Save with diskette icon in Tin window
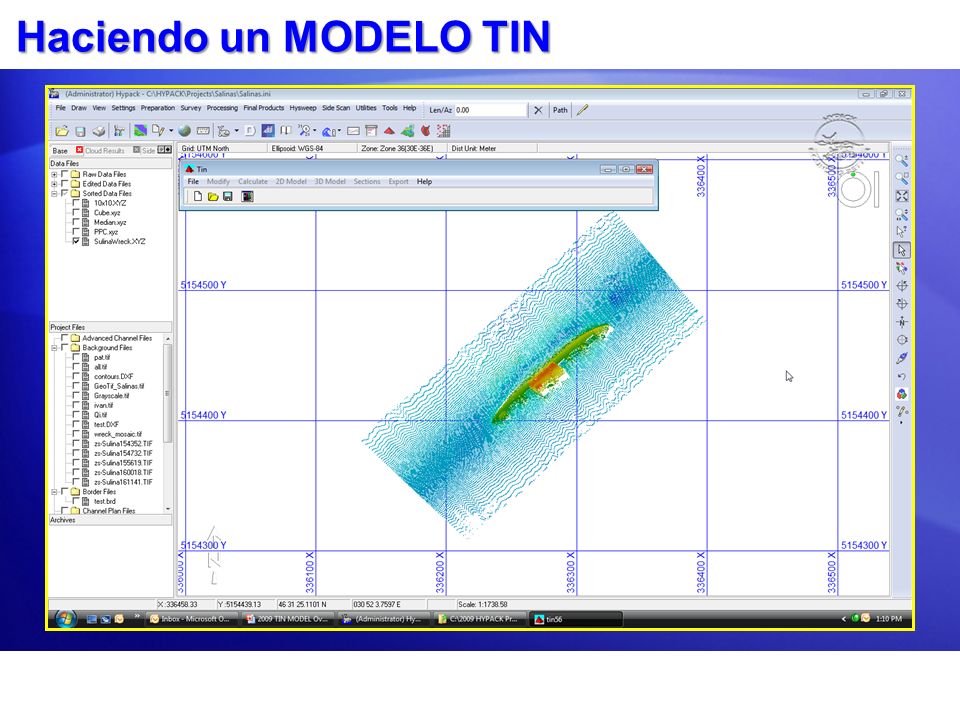960x720 pixels. [228, 197]
